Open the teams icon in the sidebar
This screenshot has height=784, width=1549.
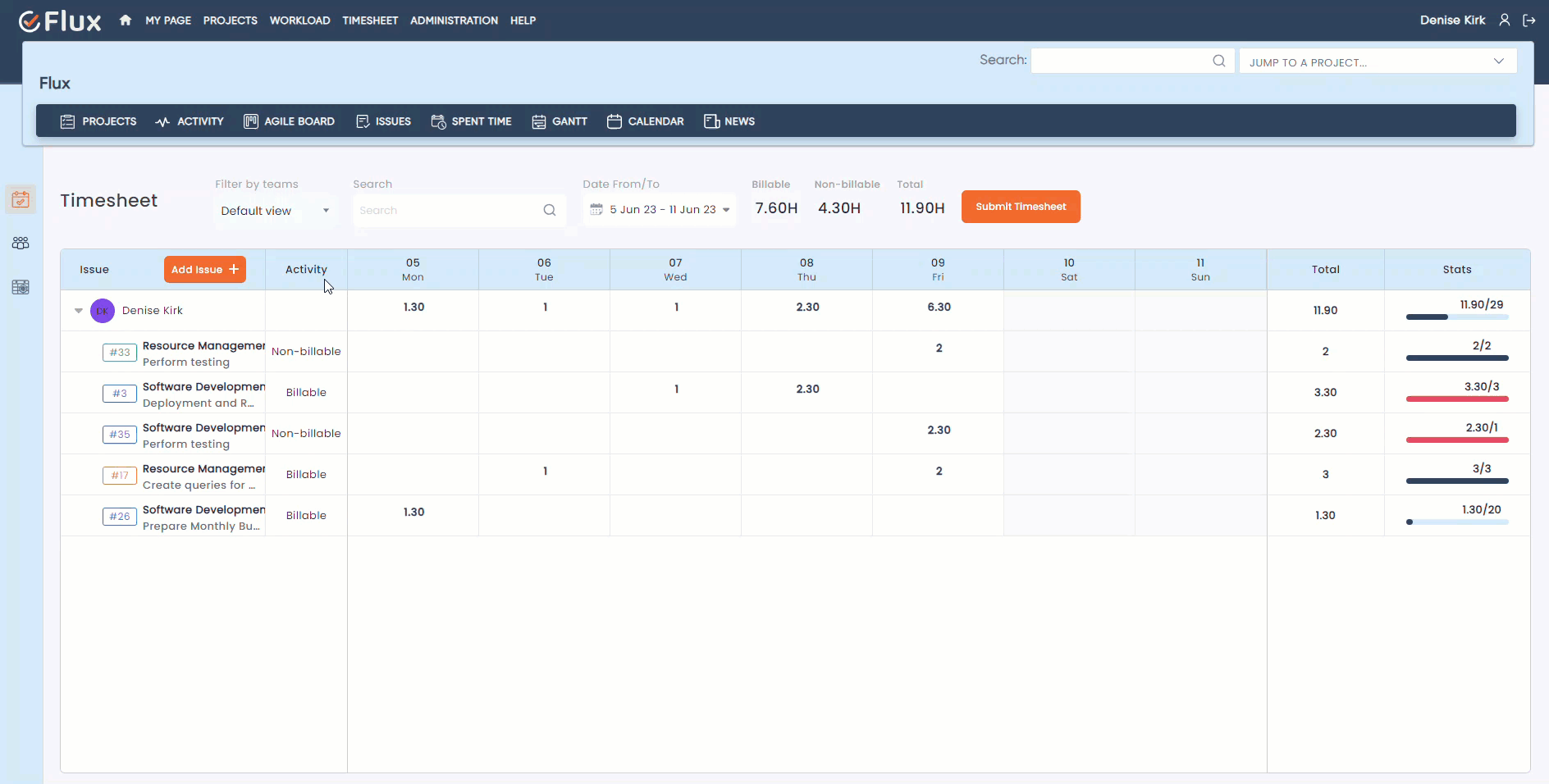tap(21, 243)
